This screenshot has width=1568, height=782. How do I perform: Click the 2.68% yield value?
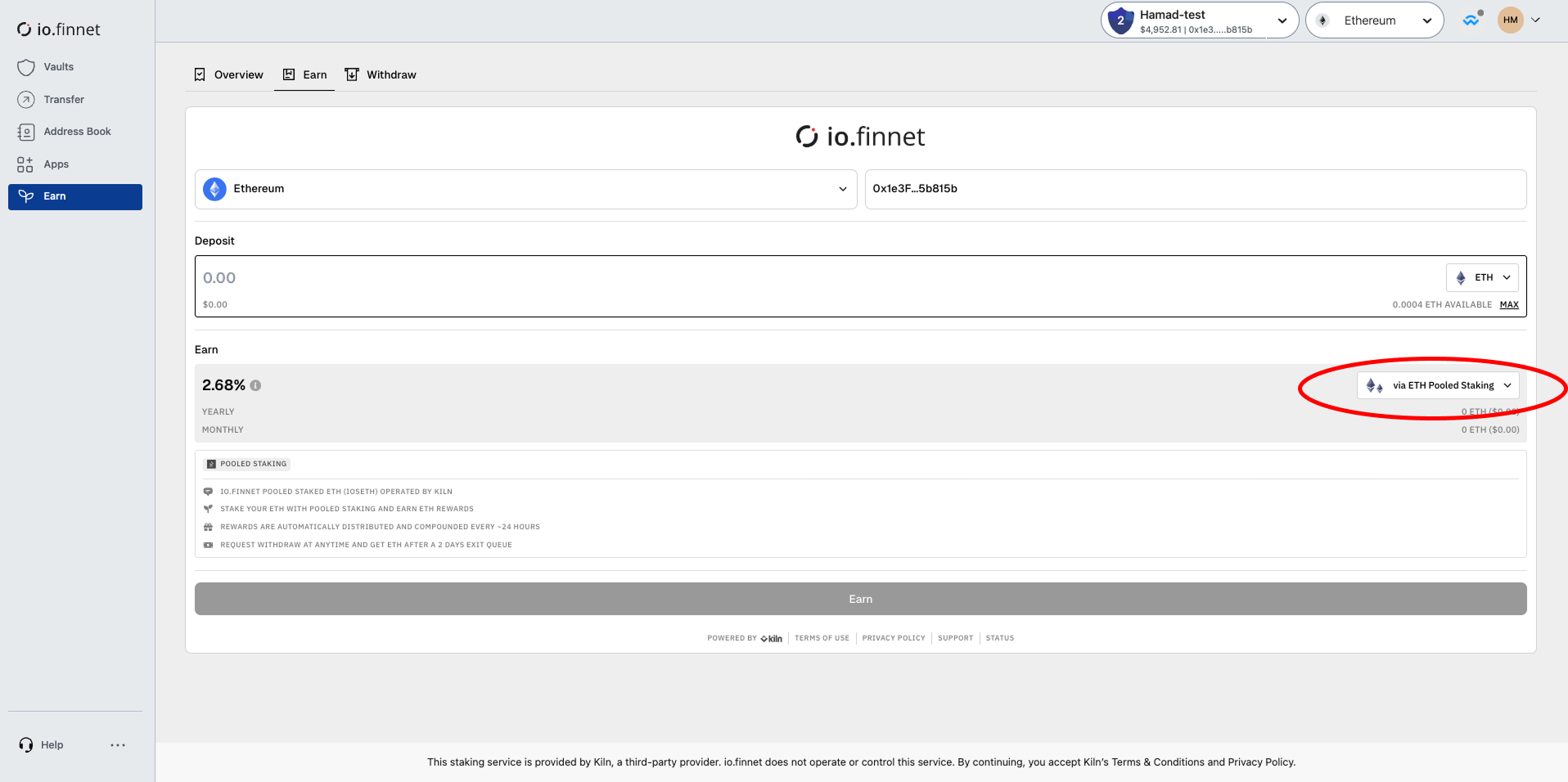[x=223, y=385]
